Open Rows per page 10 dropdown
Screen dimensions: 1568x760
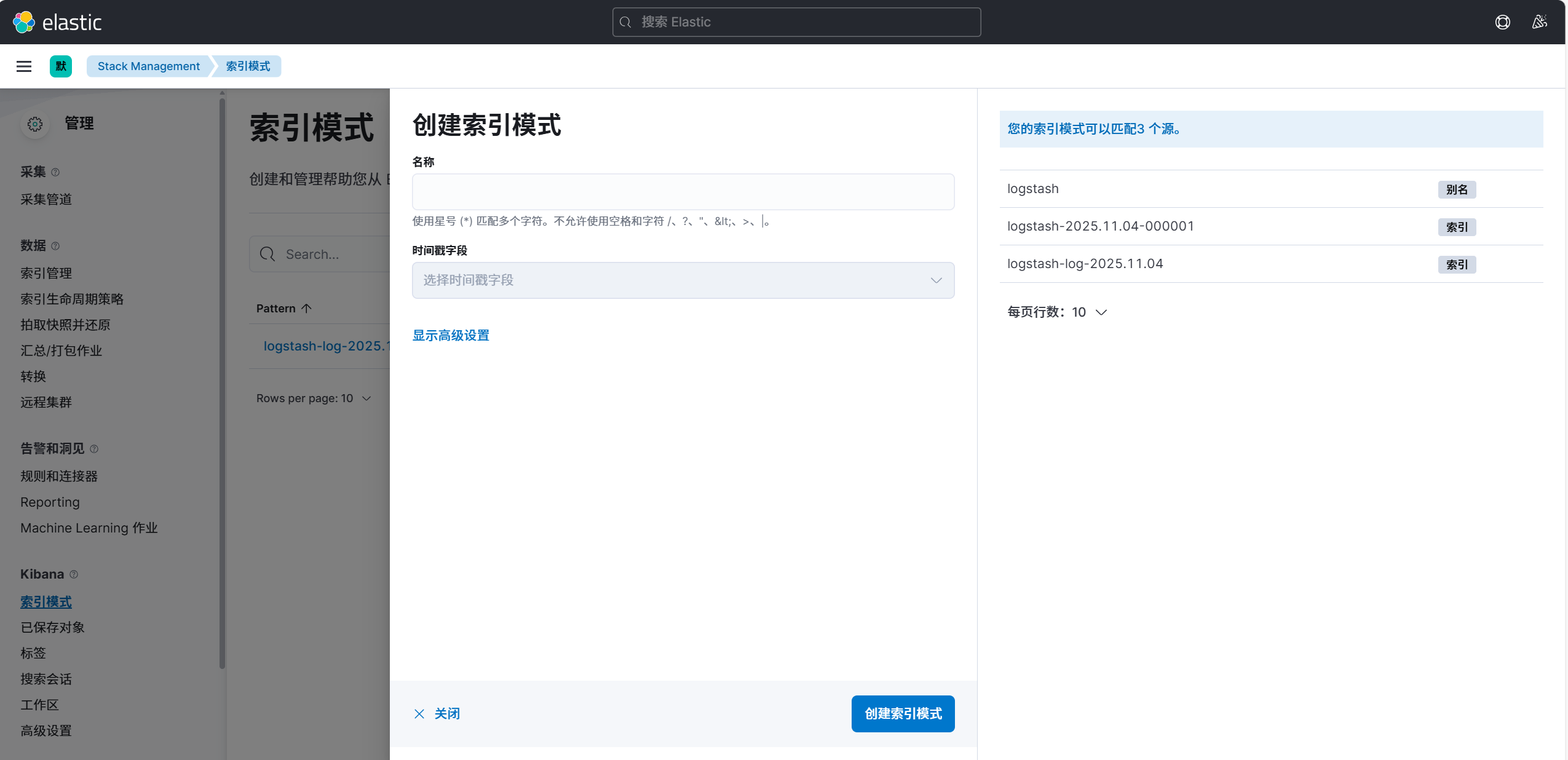pyautogui.click(x=314, y=398)
